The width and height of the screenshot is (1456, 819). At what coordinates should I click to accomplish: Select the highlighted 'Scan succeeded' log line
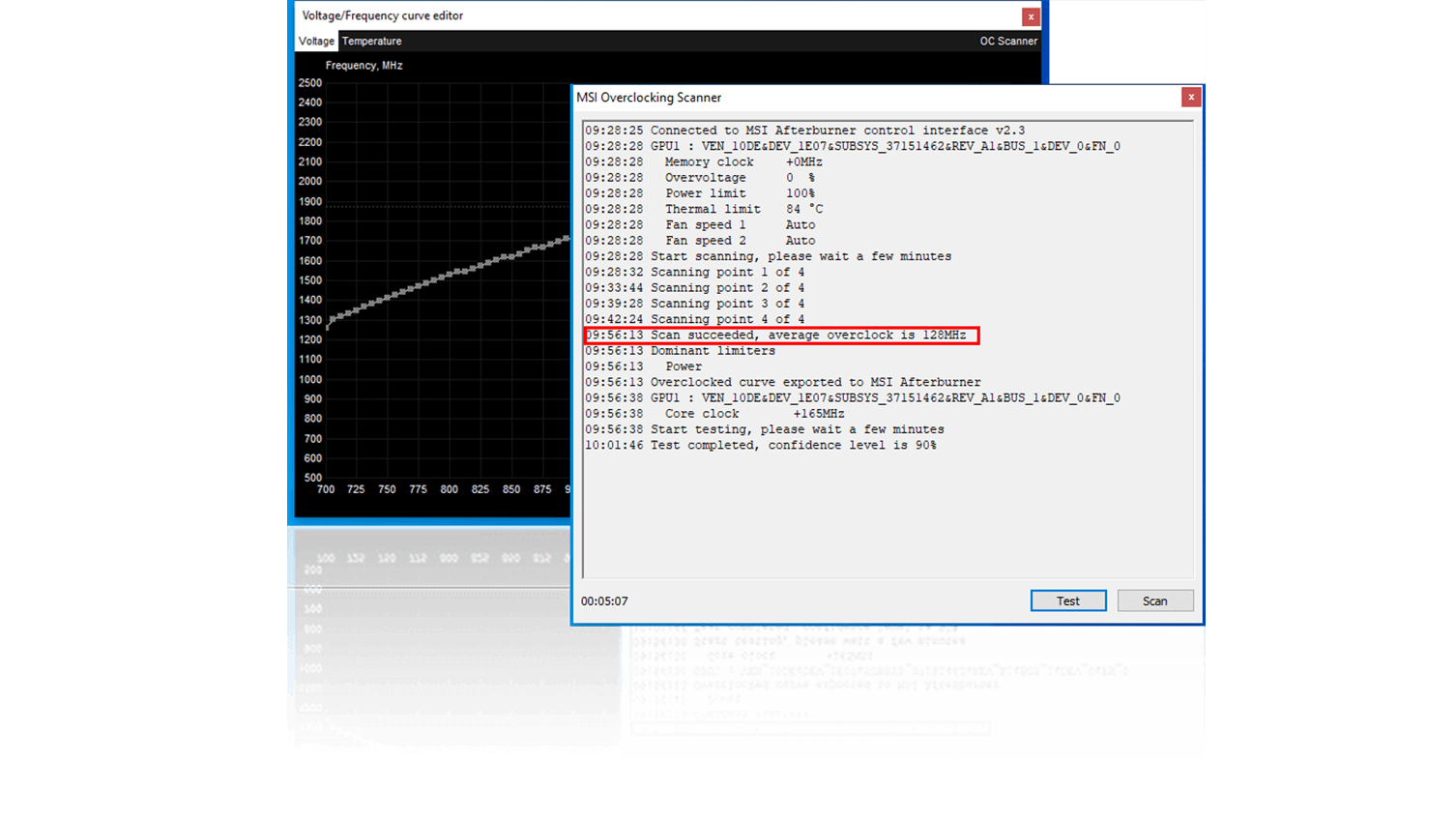click(781, 336)
